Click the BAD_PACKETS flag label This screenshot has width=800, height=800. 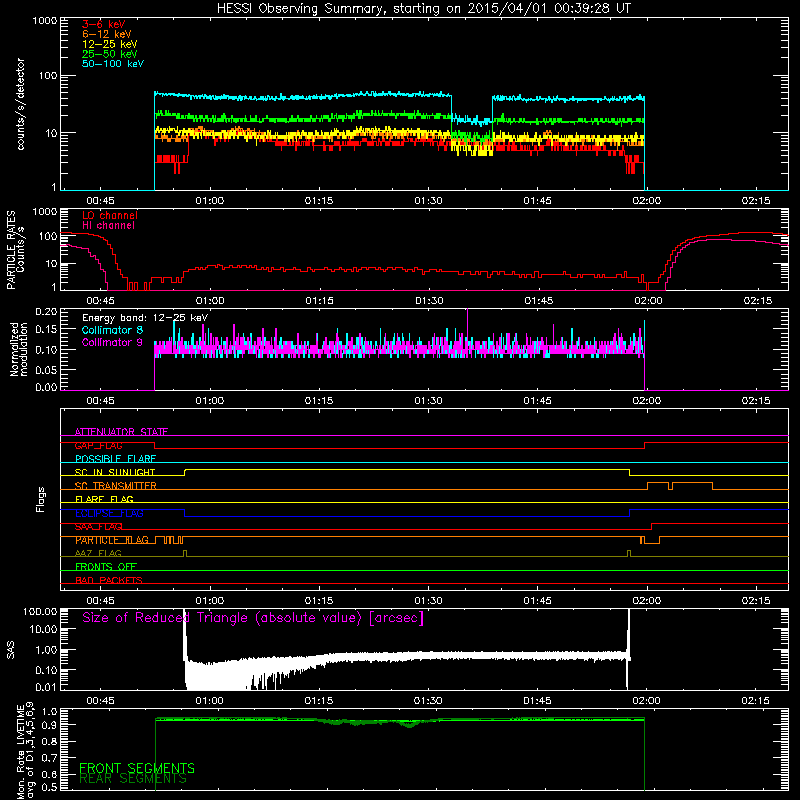click(109, 580)
